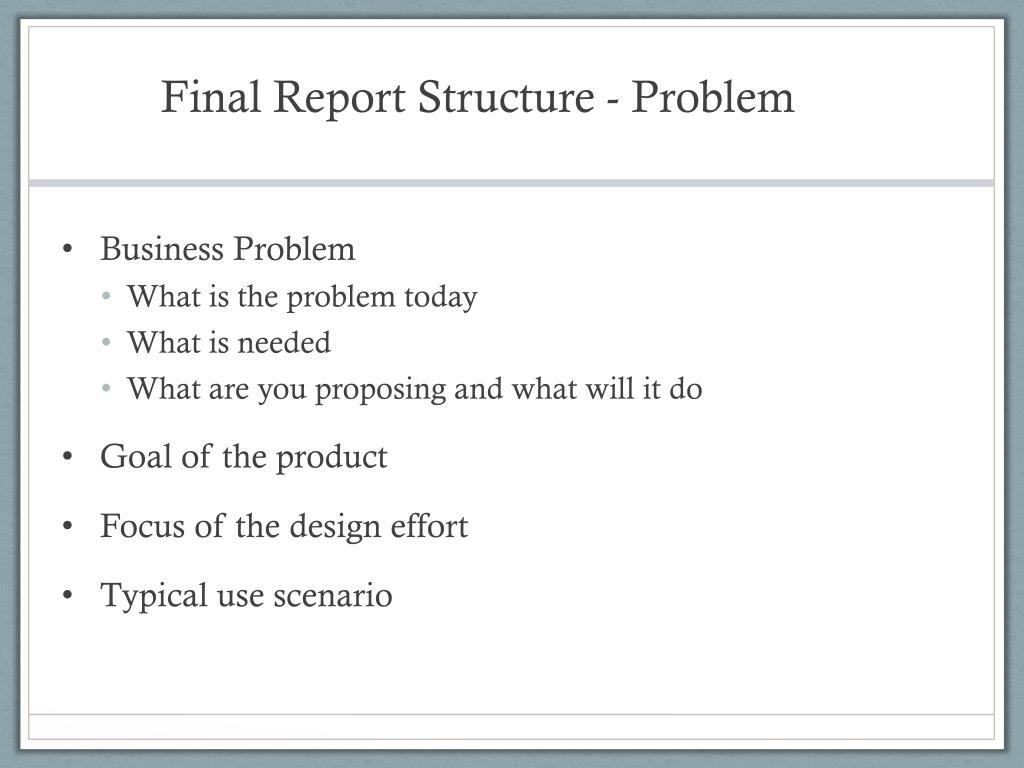Image resolution: width=1024 pixels, height=768 pixels.
Task: Select the bullet dot beside 'Focus of the design effort'
Action: pos(67,526)
